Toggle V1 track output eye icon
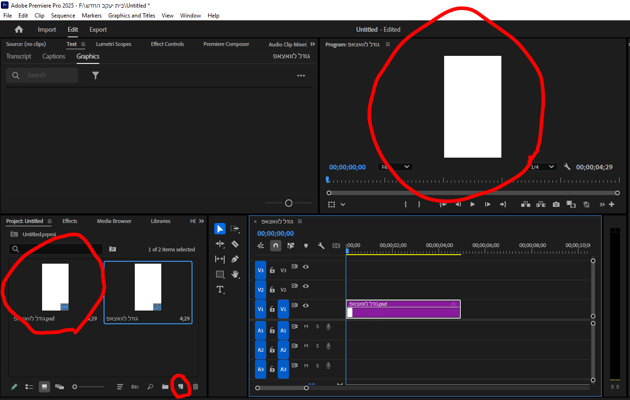 pyautogui.click(x=306, y=306)
